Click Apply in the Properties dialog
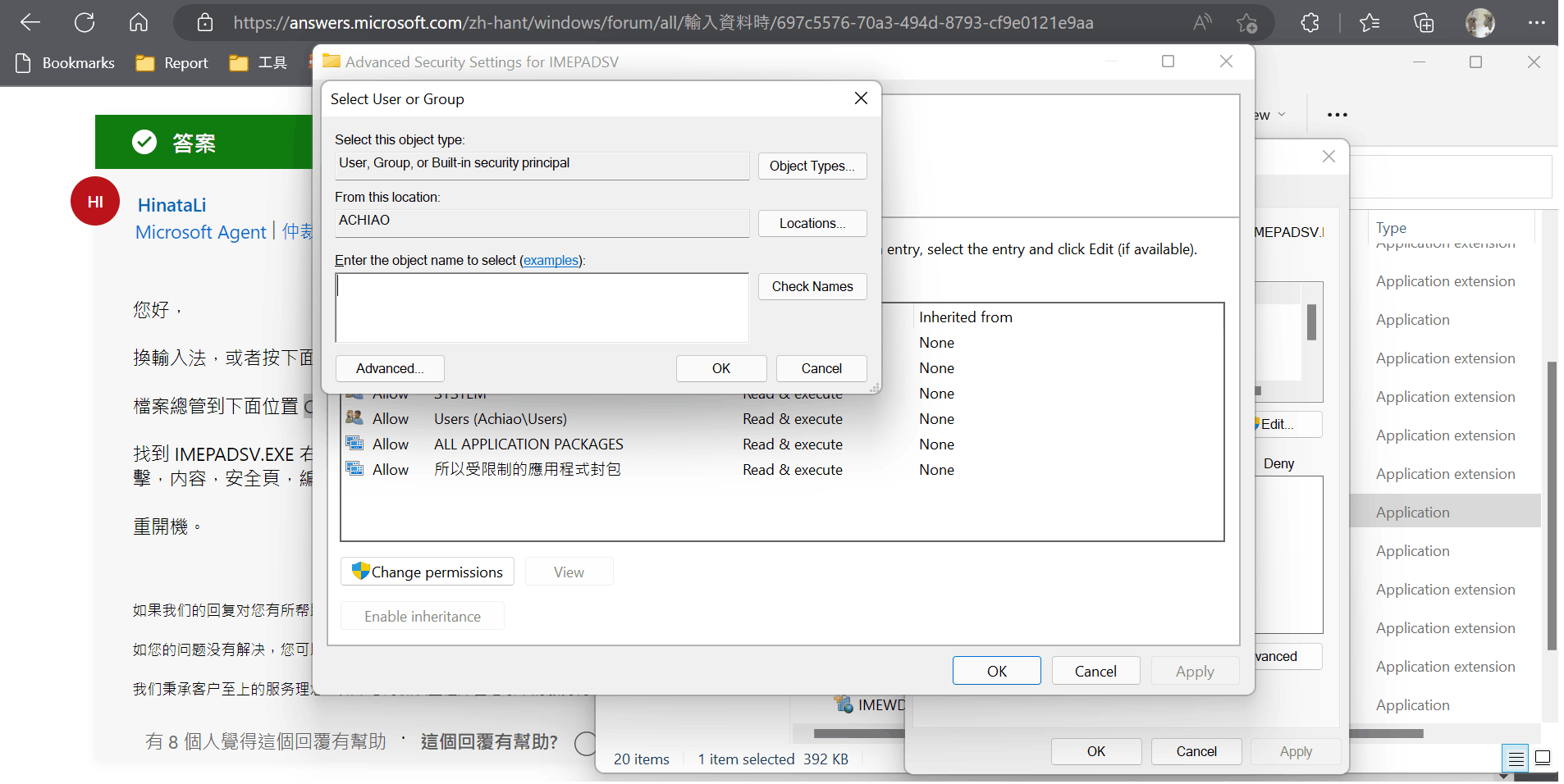Viewport: 1564px width, 784px height. pos(1296,751)
